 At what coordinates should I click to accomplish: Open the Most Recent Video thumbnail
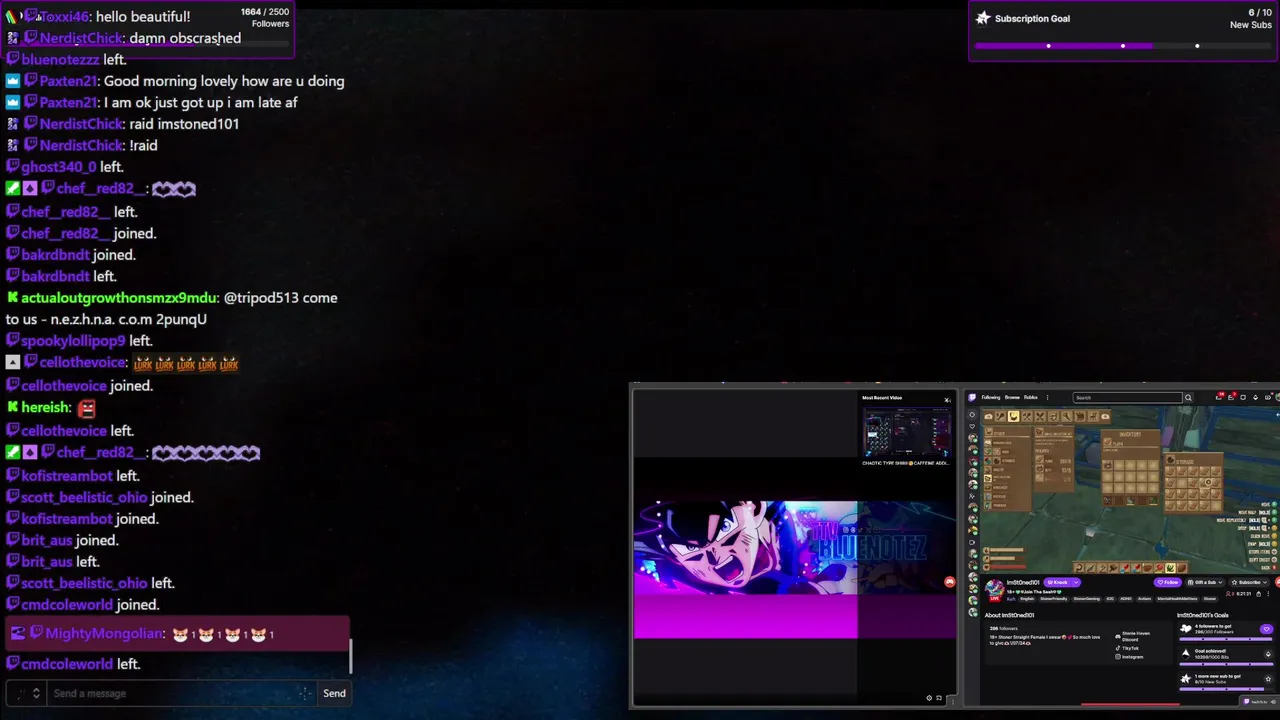(x=907, y=432)
